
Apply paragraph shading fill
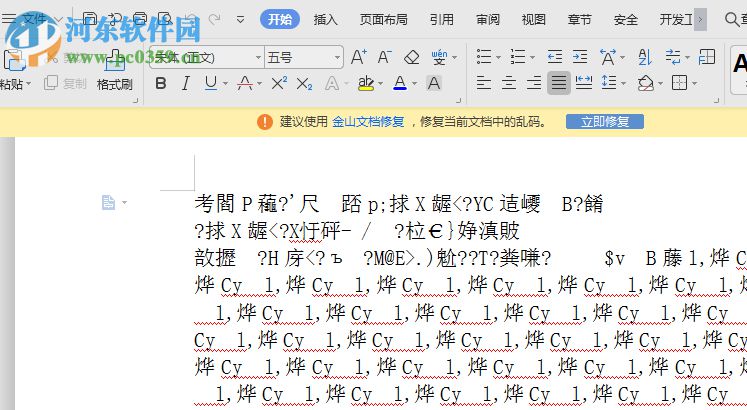tap(646, 83)
